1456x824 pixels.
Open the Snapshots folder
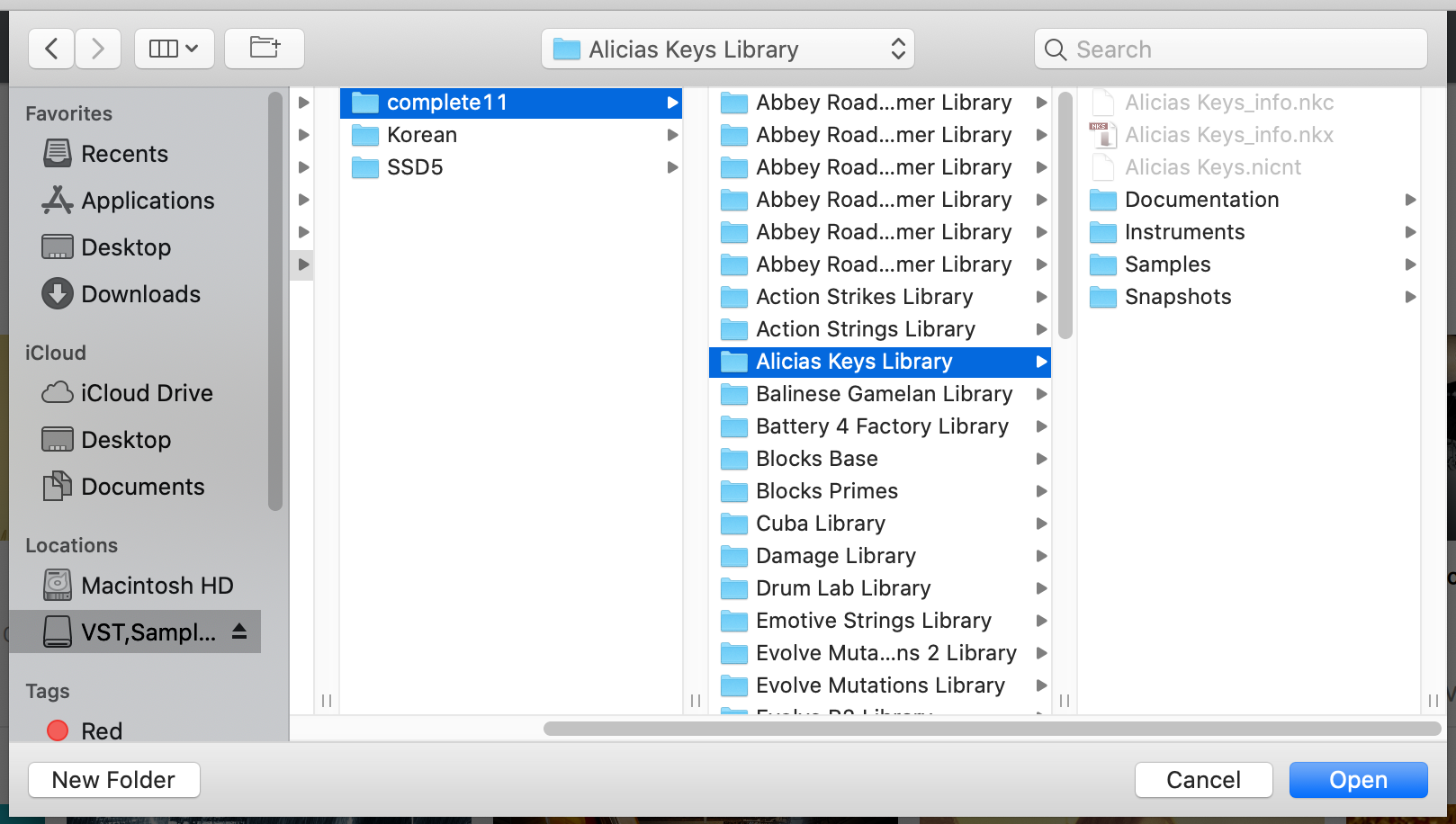click(x=1249, y=297)
